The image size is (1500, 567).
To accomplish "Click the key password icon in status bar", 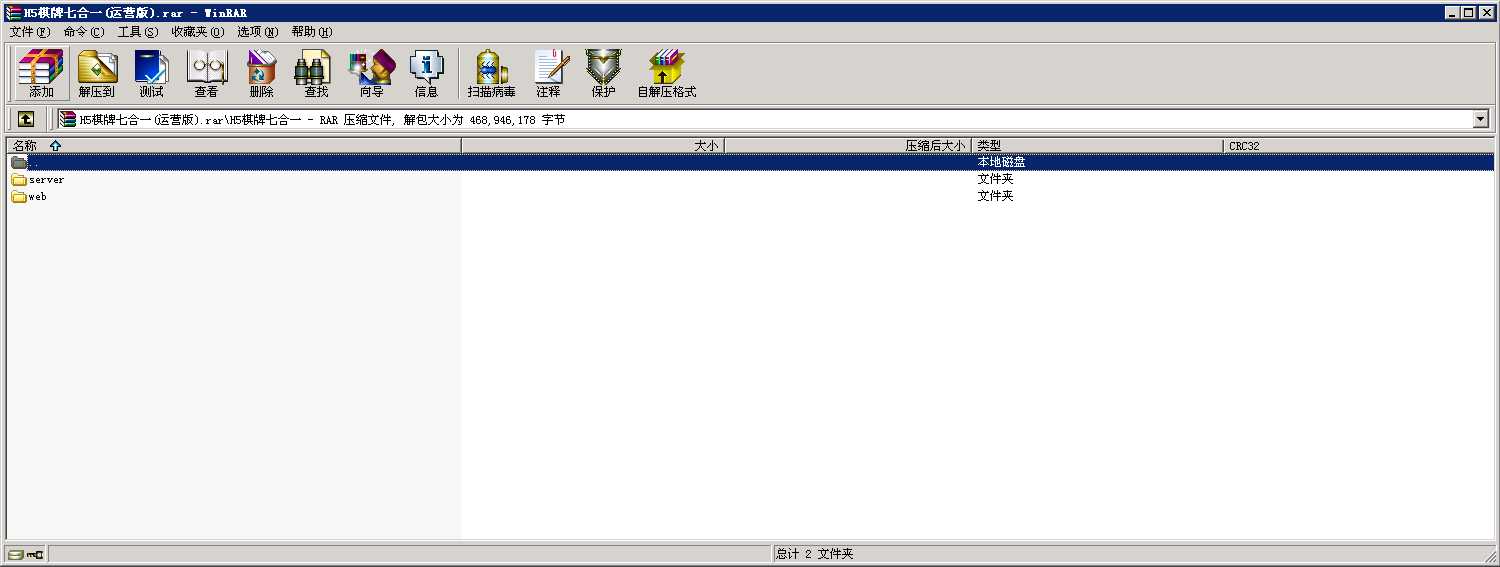I will point(35,554).
